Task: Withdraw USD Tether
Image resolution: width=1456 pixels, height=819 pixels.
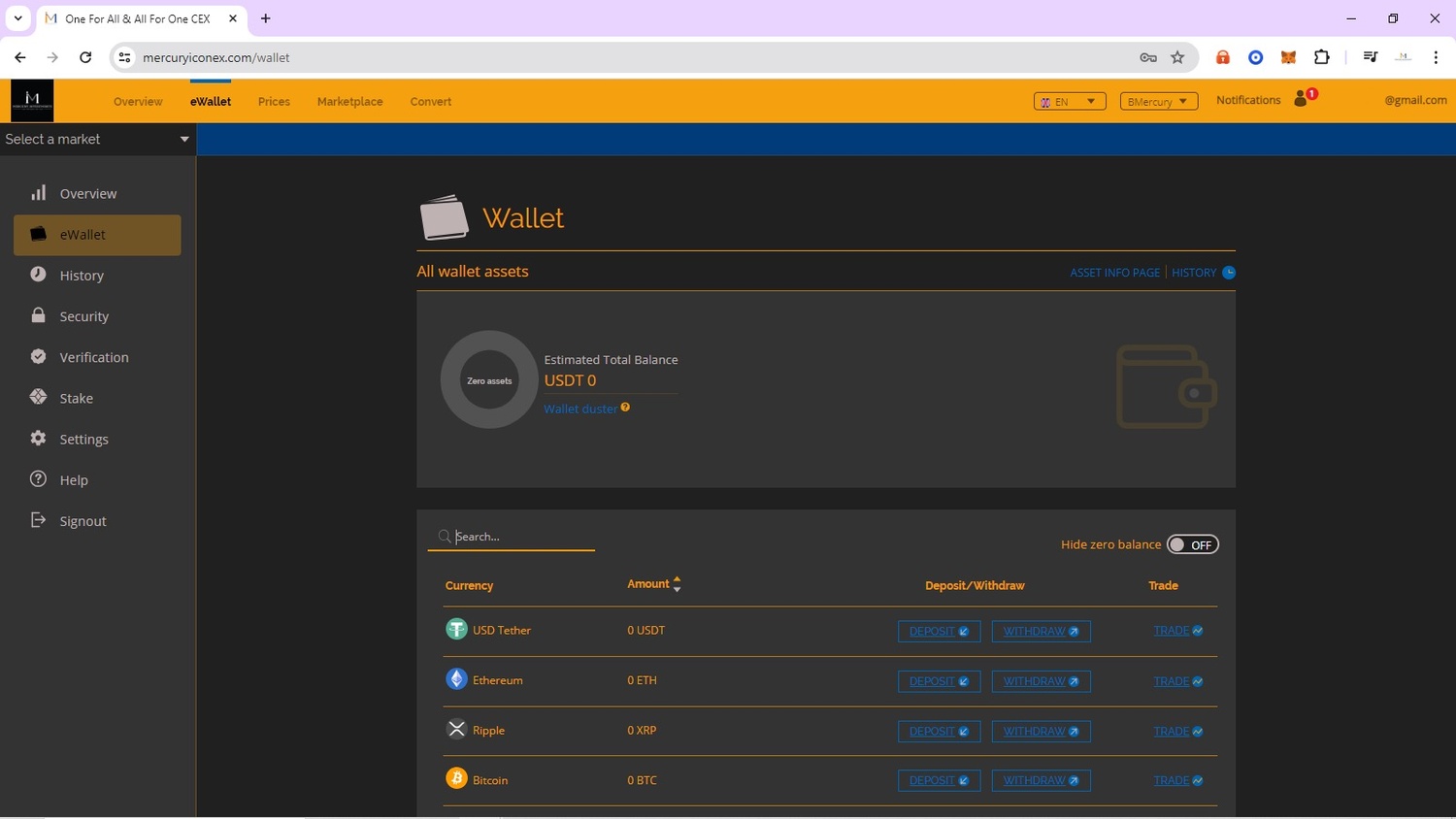Action: click(1041, 632)
